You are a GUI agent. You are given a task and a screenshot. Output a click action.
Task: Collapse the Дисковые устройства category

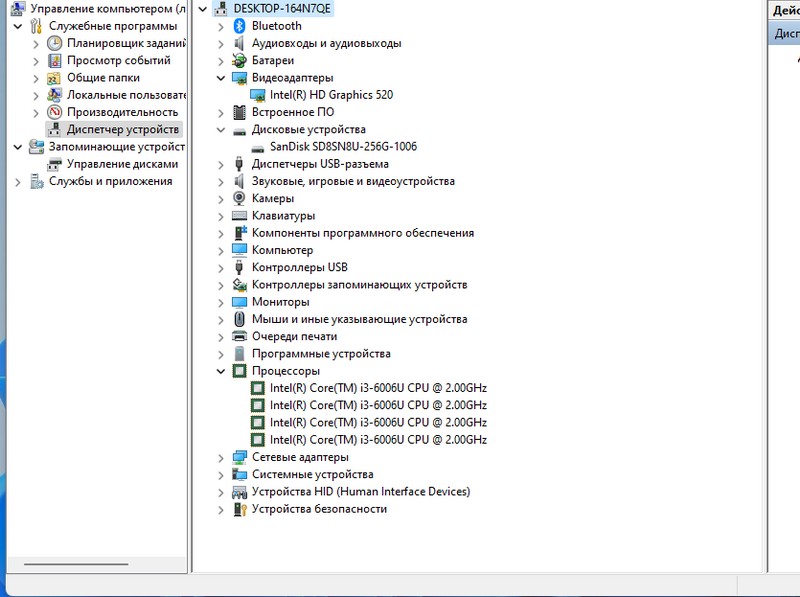(x=221, y=130)
